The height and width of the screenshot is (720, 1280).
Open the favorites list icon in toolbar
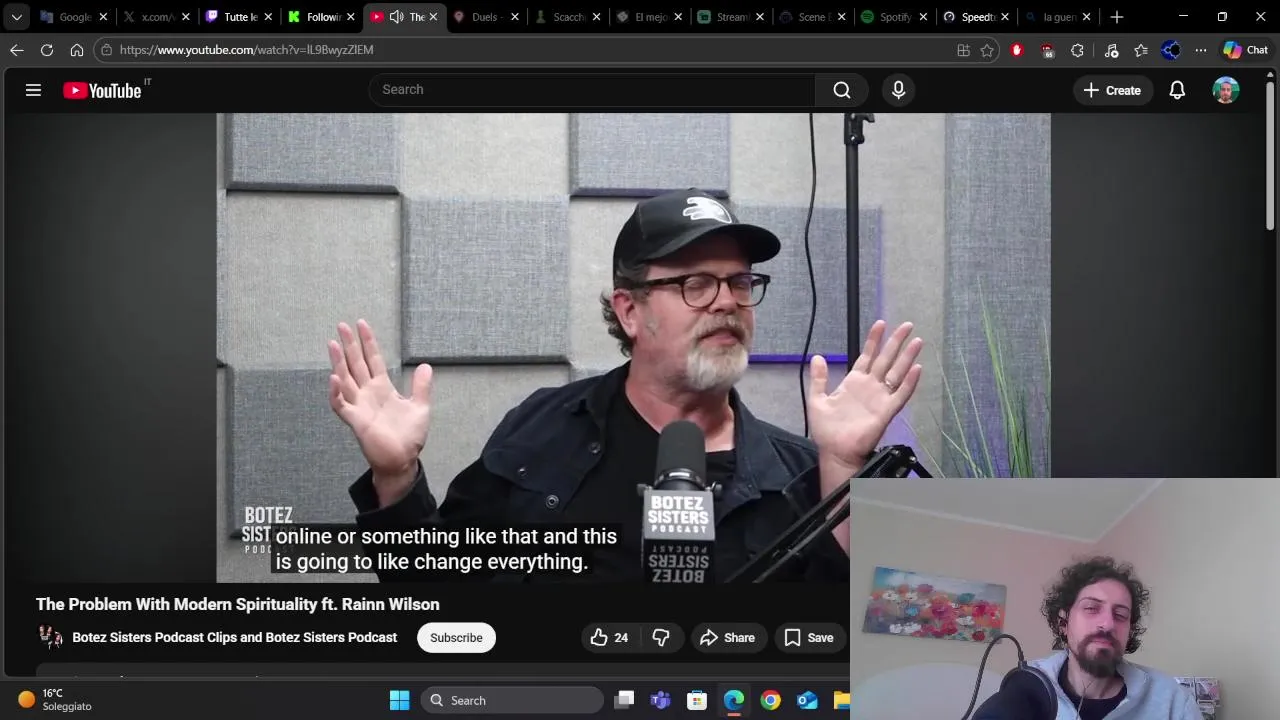pyautogui.click(x=1141, y=50)
